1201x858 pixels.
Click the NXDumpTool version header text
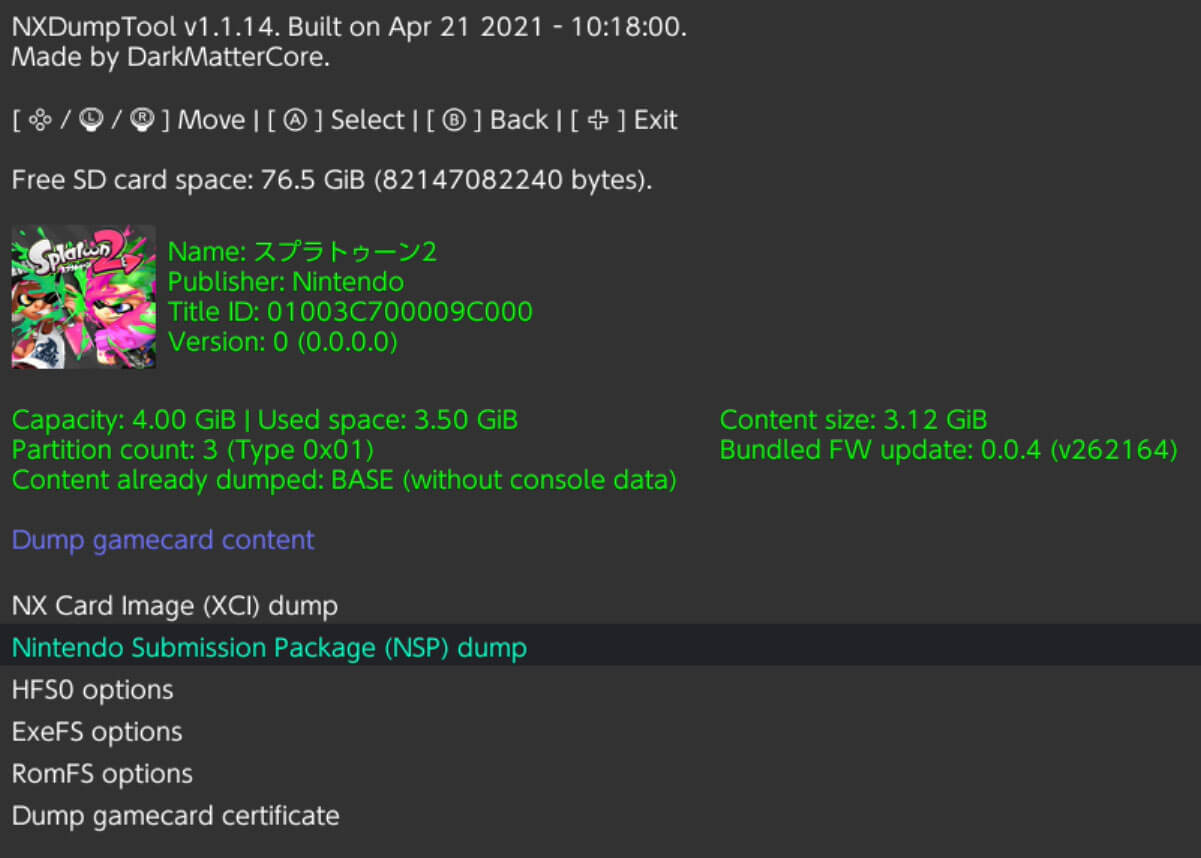point(349,27)
